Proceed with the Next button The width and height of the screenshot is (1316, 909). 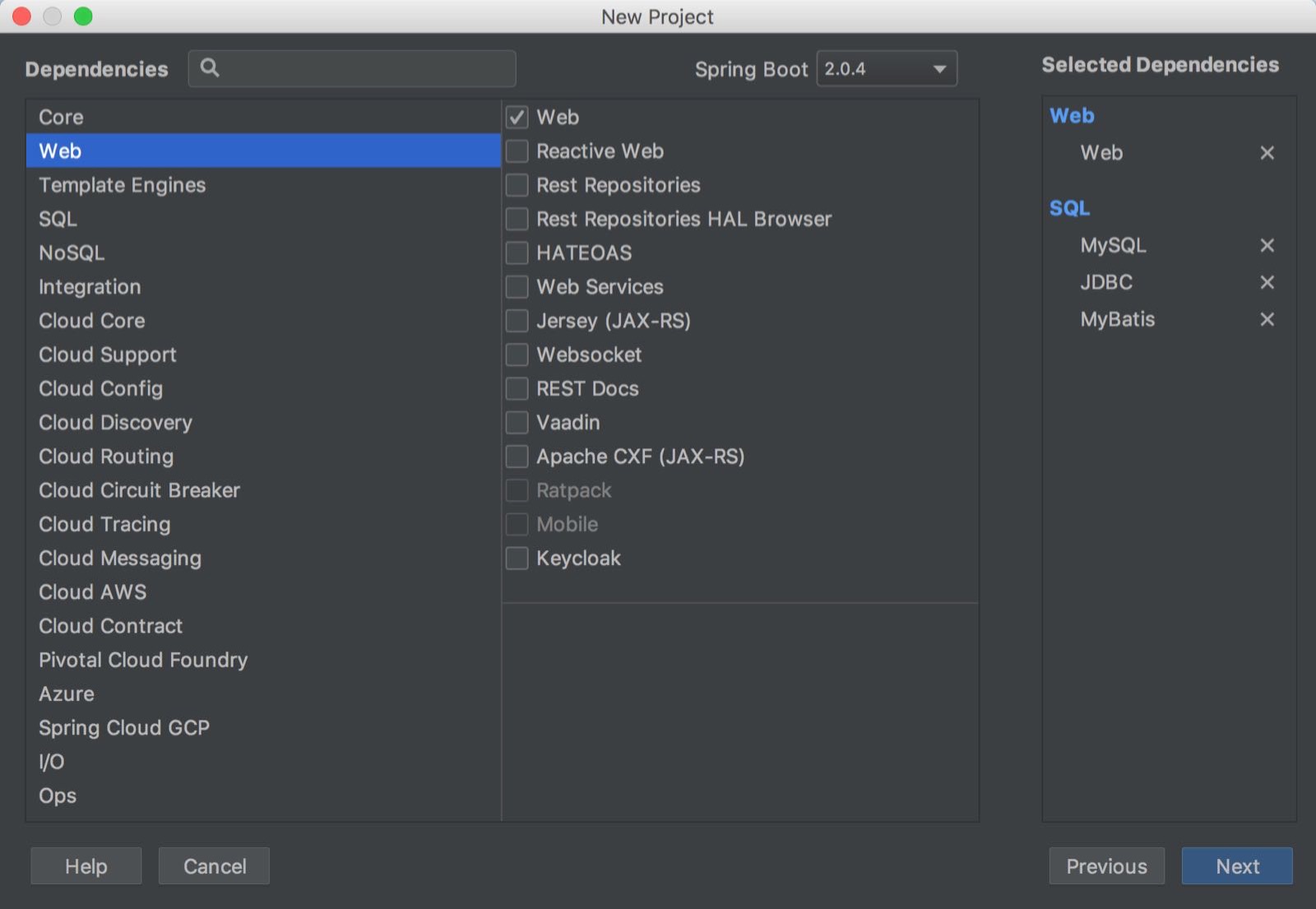pyautogui.click(x=1237, y=866)
